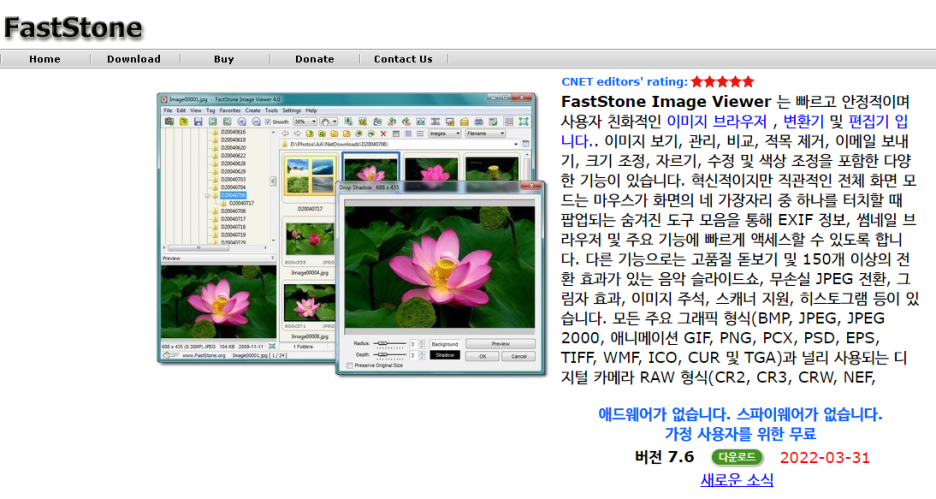
Task: Select folder D20040703 in the tree
Action: click(x=233, y=179)
